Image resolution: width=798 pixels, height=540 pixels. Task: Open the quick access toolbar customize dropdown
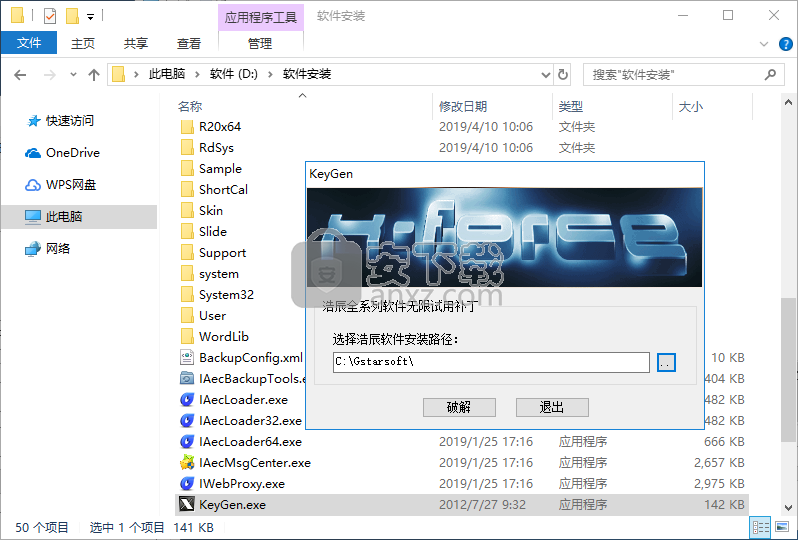click(90, 17)
